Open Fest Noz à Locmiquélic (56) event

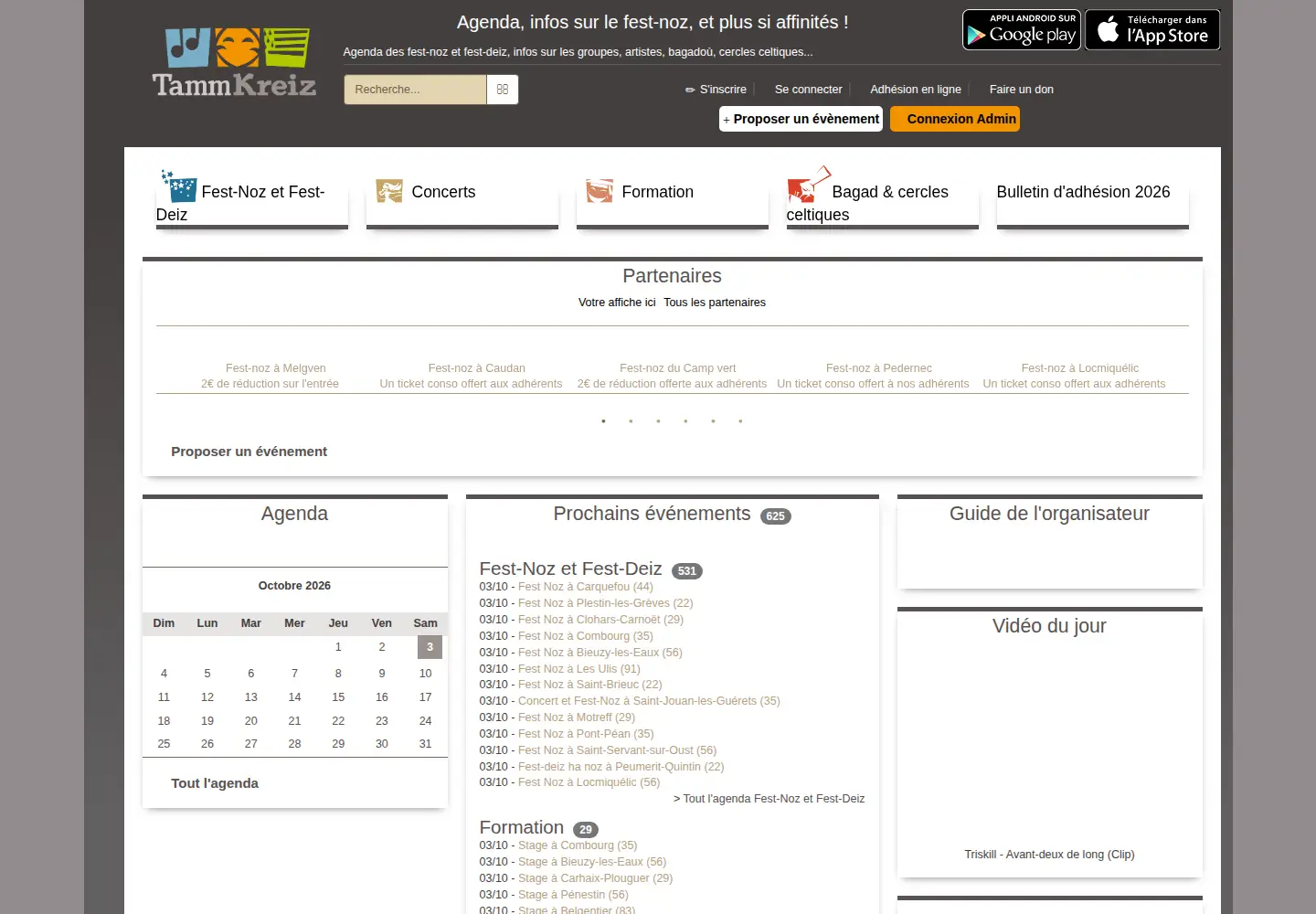tap(589, 782)
